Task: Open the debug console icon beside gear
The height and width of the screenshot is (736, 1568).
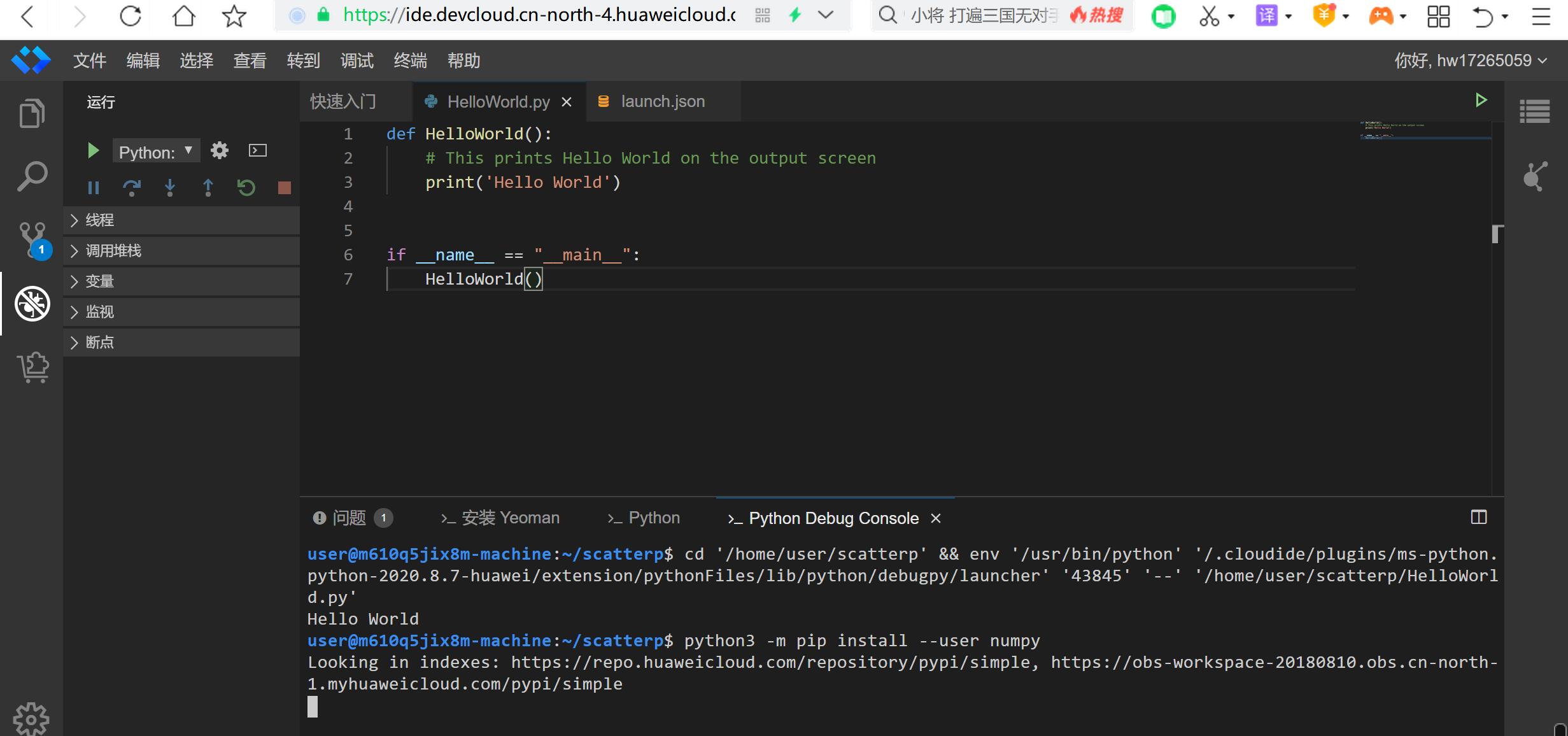Action: tap(257, 151)
